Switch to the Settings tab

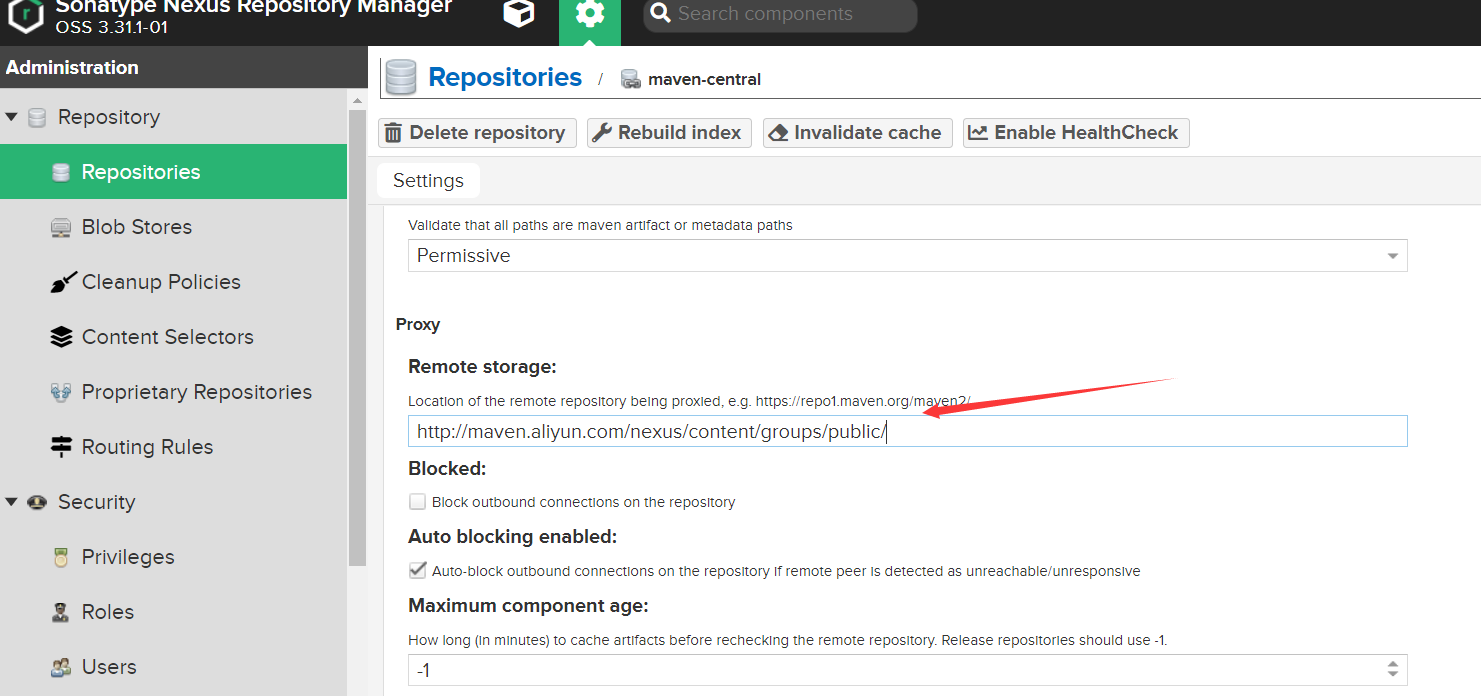[428, 181]
